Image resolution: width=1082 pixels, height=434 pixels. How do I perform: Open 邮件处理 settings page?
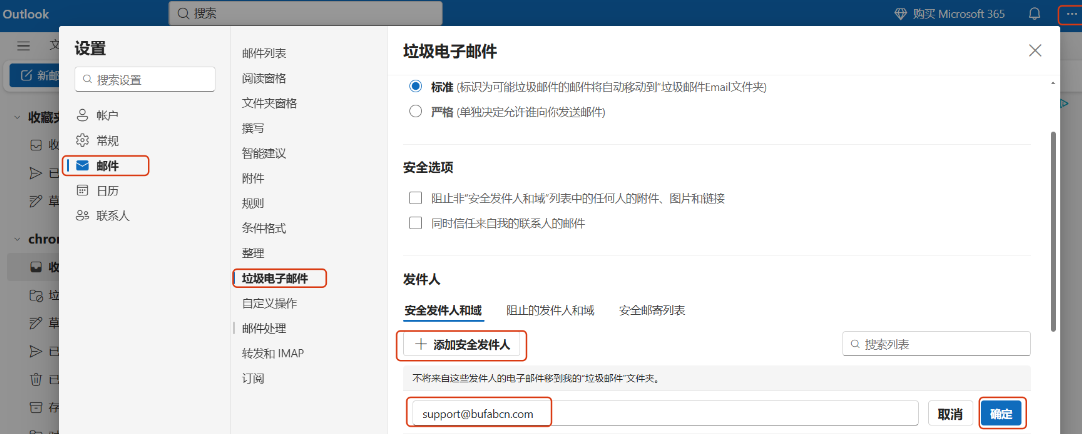pos(264,328)
